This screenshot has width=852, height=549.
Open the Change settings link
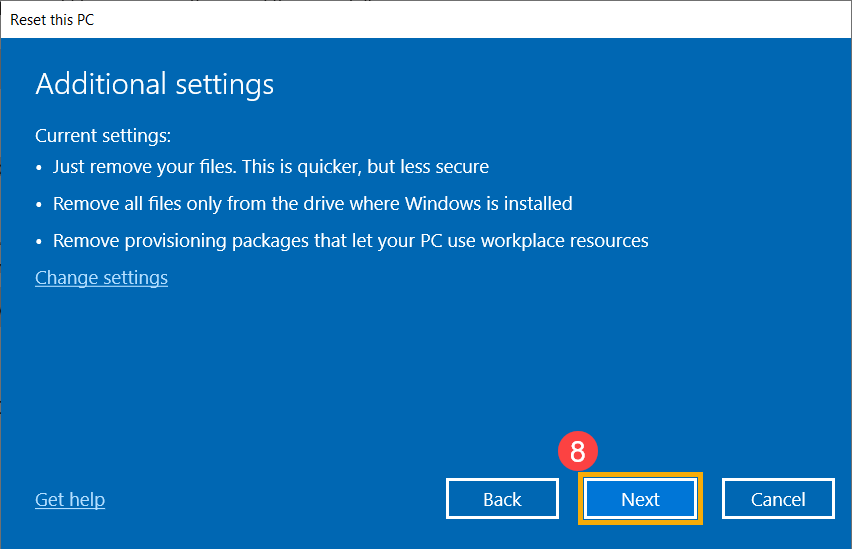(x=102, y=278)
